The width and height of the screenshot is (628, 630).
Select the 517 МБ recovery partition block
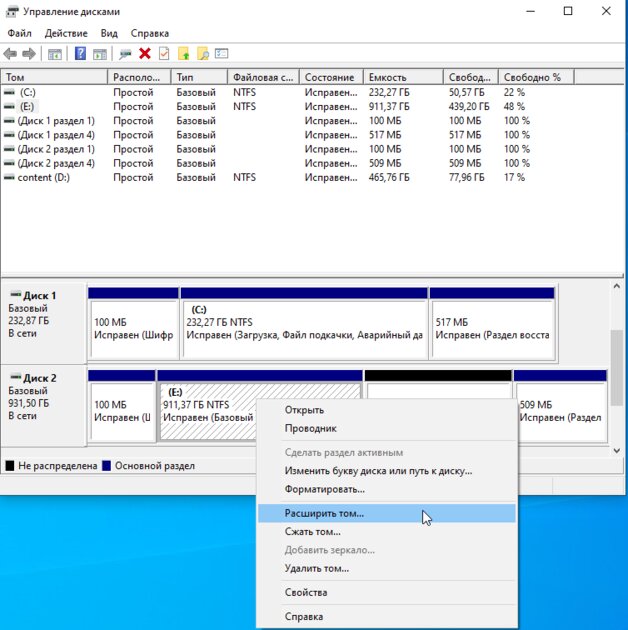pos(493,324)
